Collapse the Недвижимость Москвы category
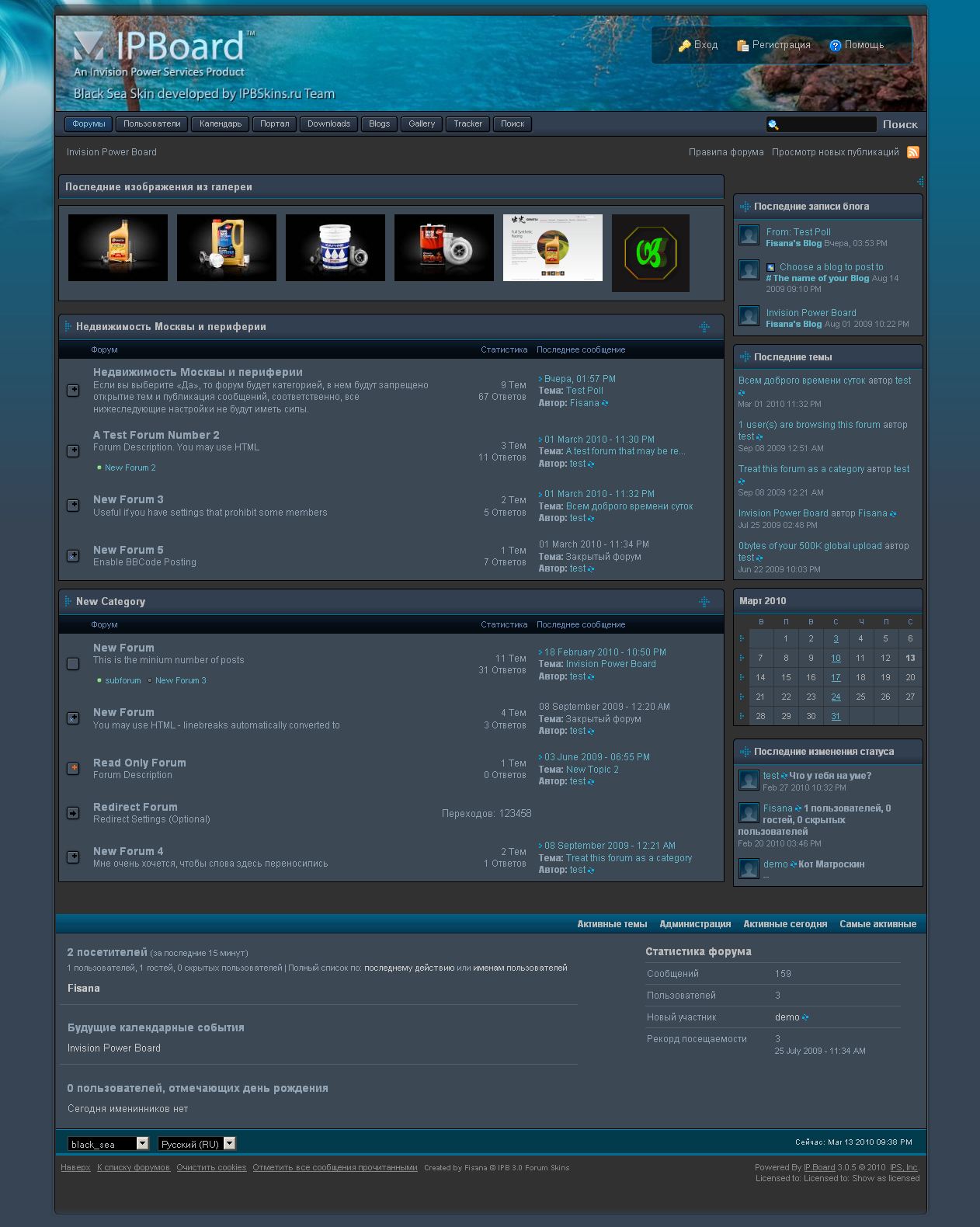Screen dimensions: 980x1227 click(x=704, y=327)
